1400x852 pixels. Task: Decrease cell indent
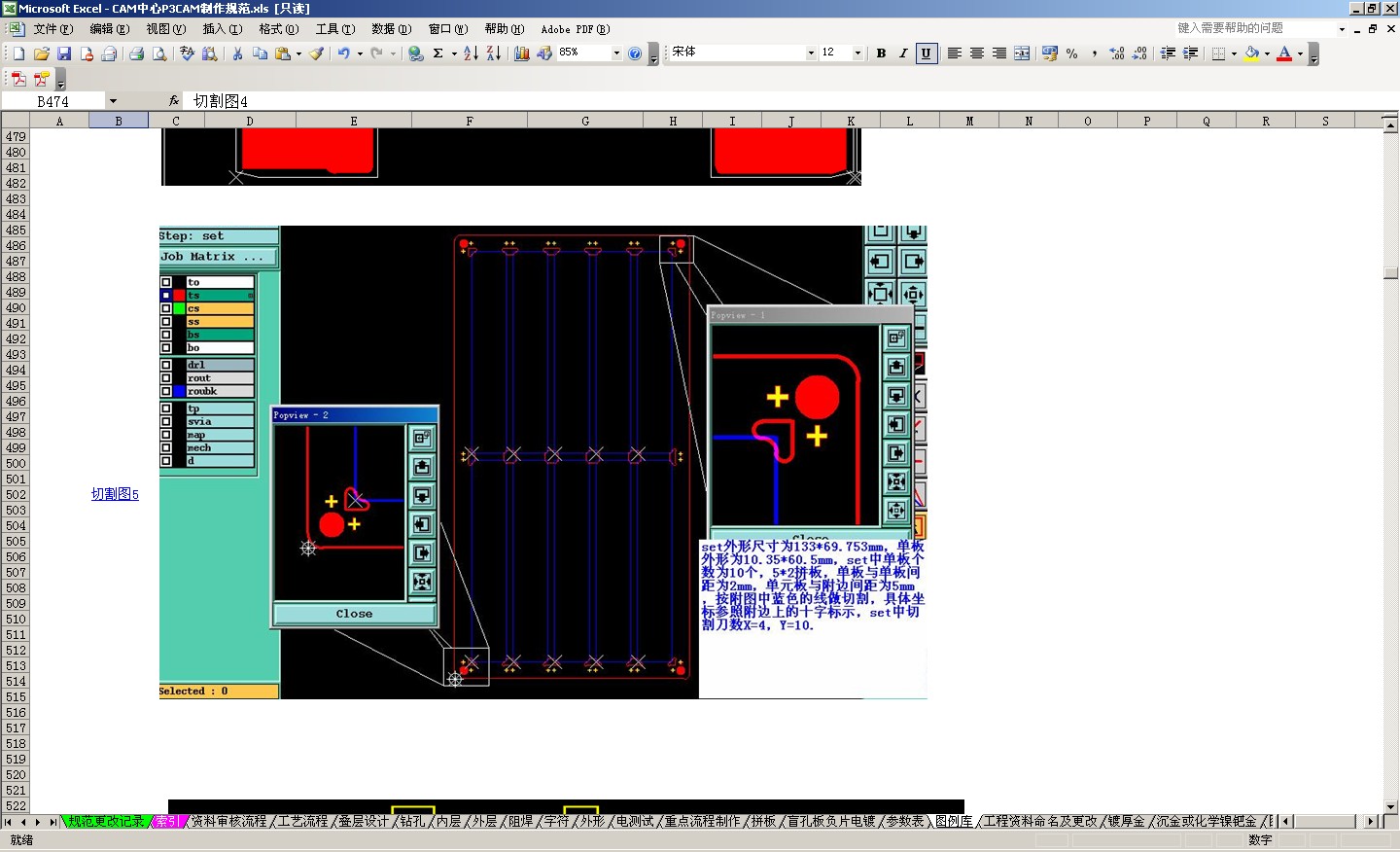[x=1169, y=53]
